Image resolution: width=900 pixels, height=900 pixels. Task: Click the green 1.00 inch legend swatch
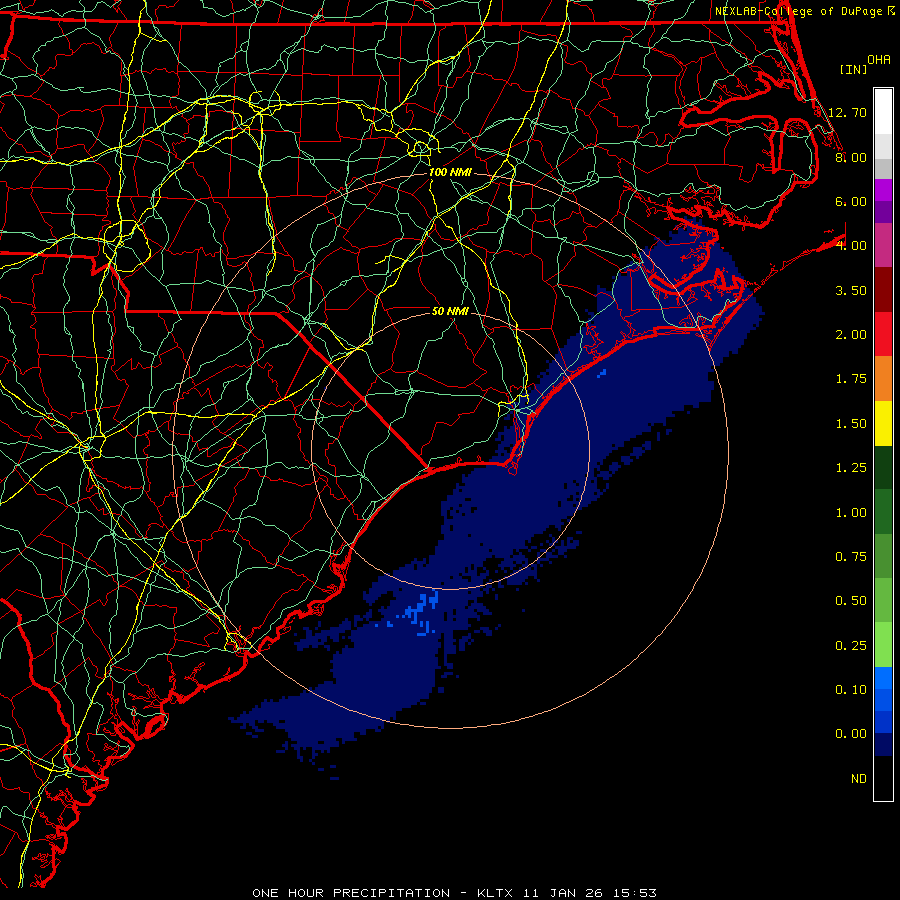[x=883, y=512]
